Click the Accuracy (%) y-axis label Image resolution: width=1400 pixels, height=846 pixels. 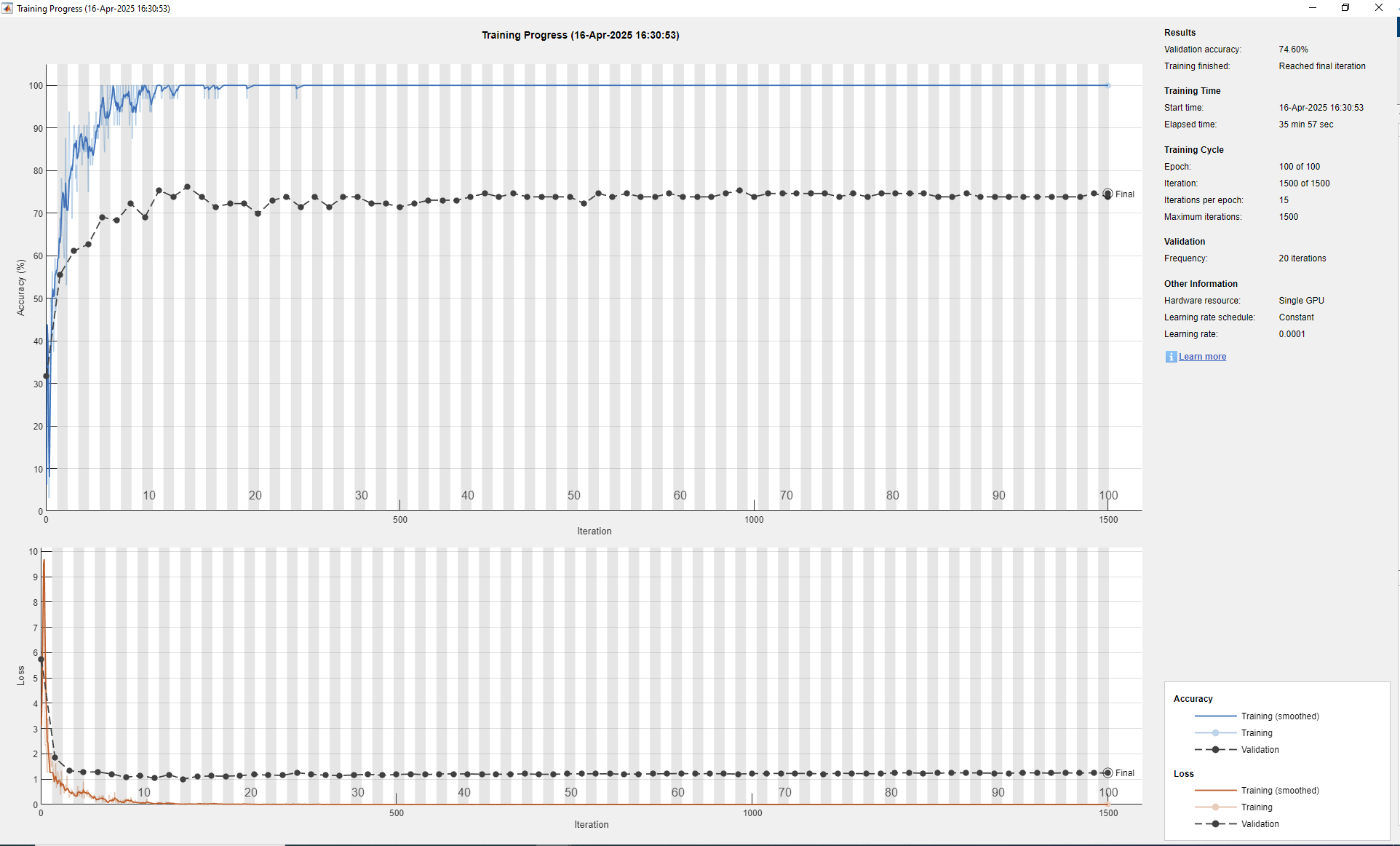coord(21,287)
